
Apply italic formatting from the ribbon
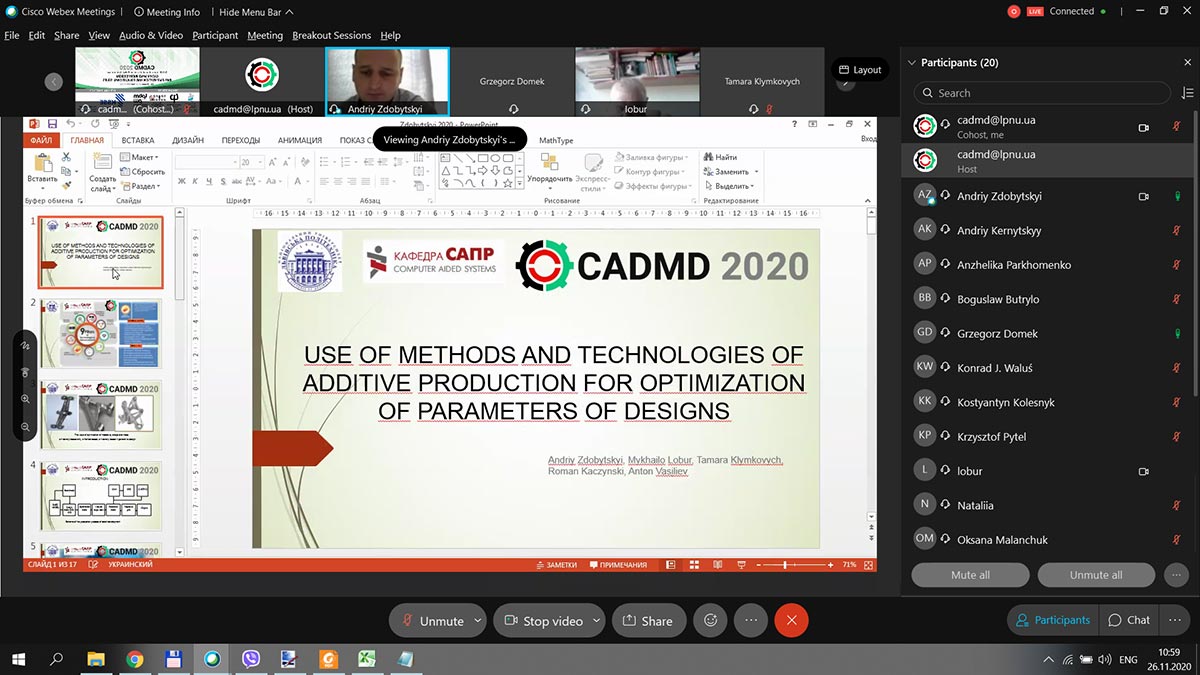point(196,181)
